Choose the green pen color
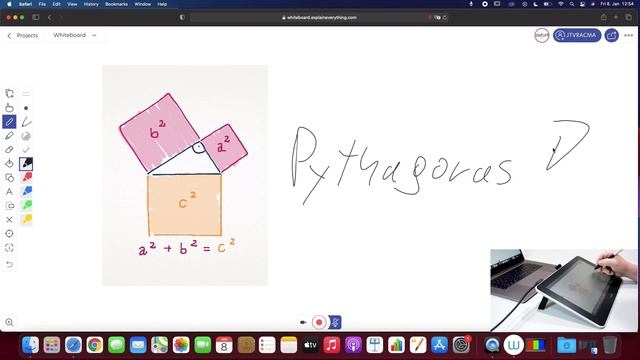The image size is (640, 360). 27,205
